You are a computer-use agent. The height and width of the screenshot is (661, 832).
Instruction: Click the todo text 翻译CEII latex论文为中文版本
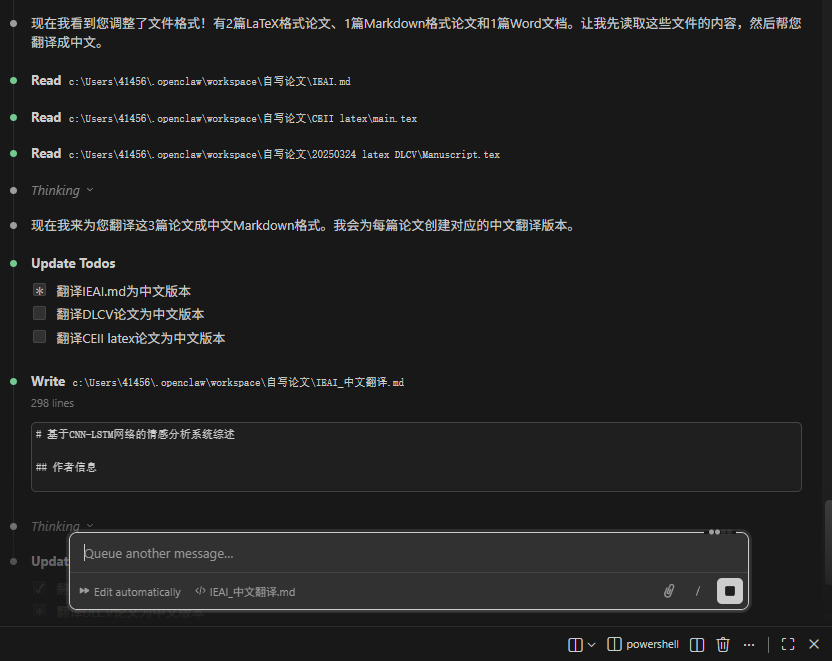(141, 338)
